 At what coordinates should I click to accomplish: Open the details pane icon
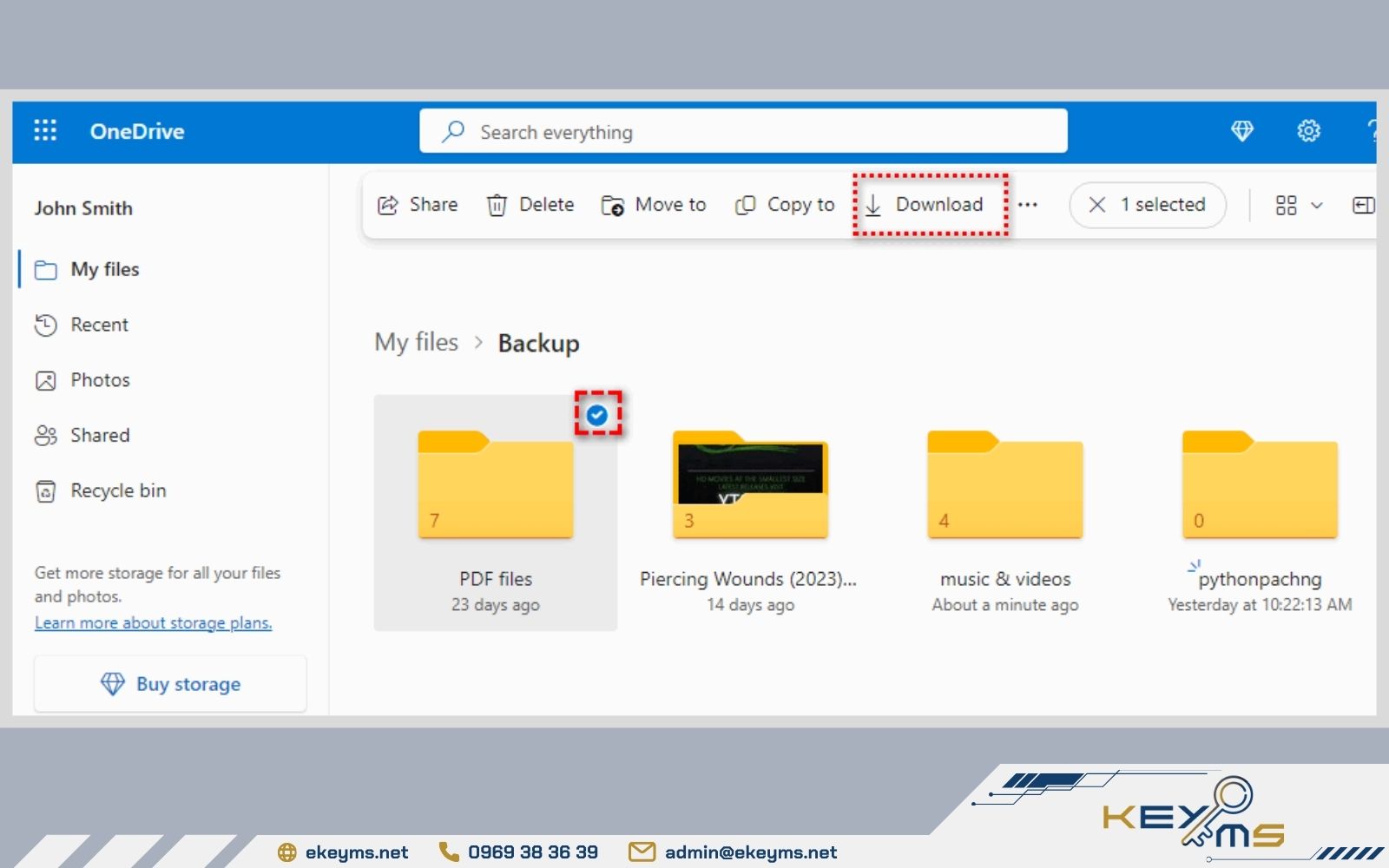coord(1365,205)
